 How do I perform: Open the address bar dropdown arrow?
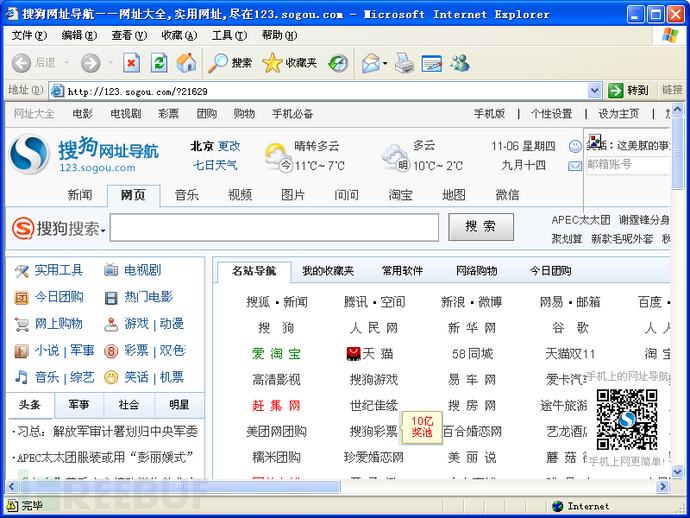(595, 91)
